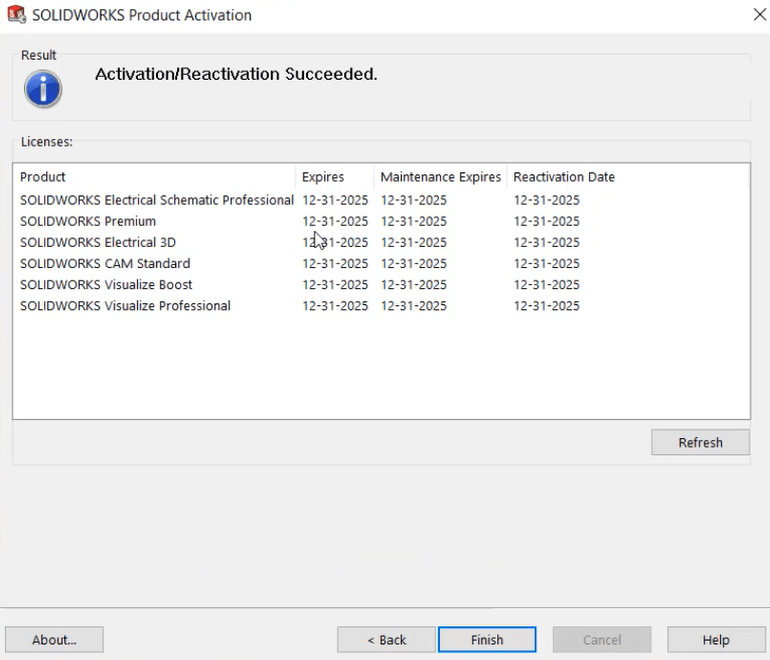The width and height of the screenshot is (770, 660).
Task: Choose the SOLIDWORKS CAM Standard entry
Action: coord(105,264)
